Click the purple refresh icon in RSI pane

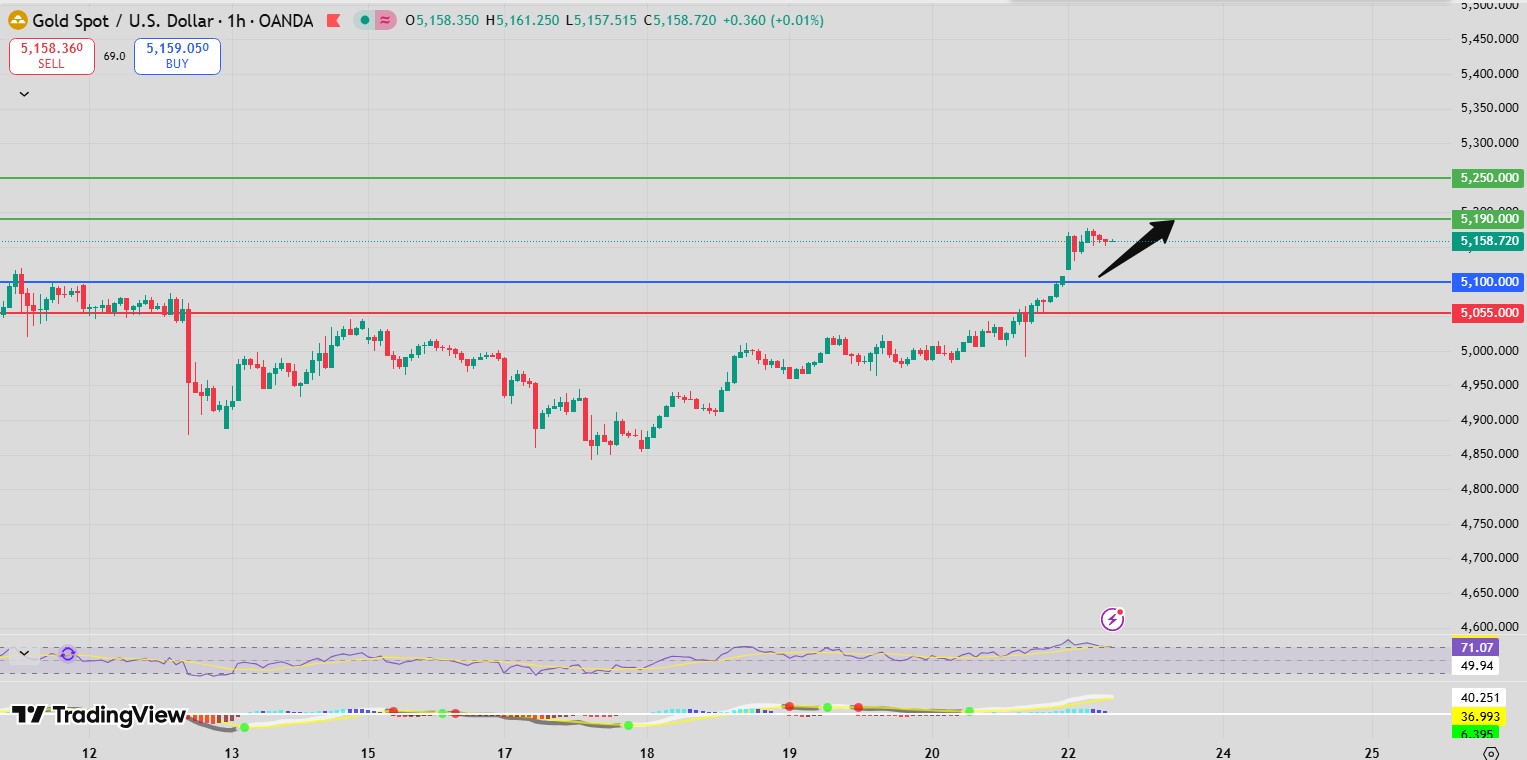68,654
